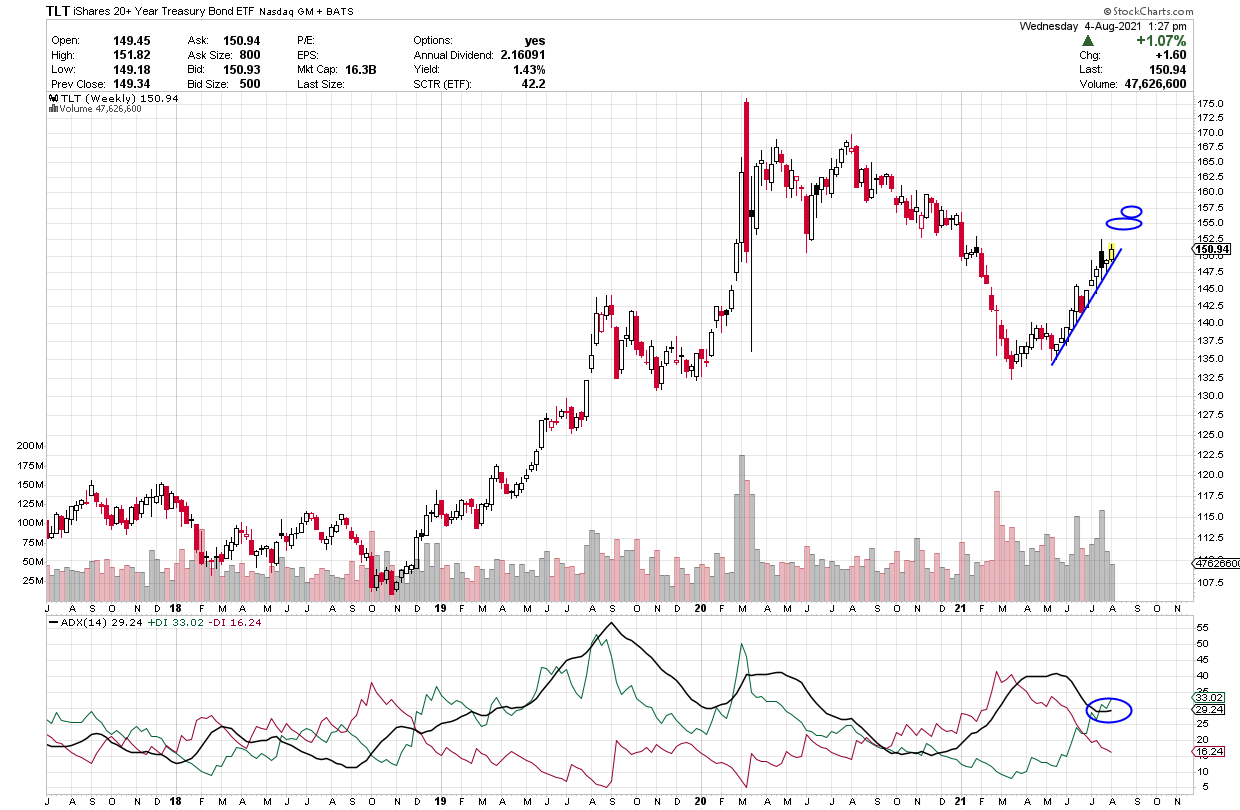
Task: Click the 175.0 label on the price axis
Action: pyautogui.click(x=1210, y=104)
